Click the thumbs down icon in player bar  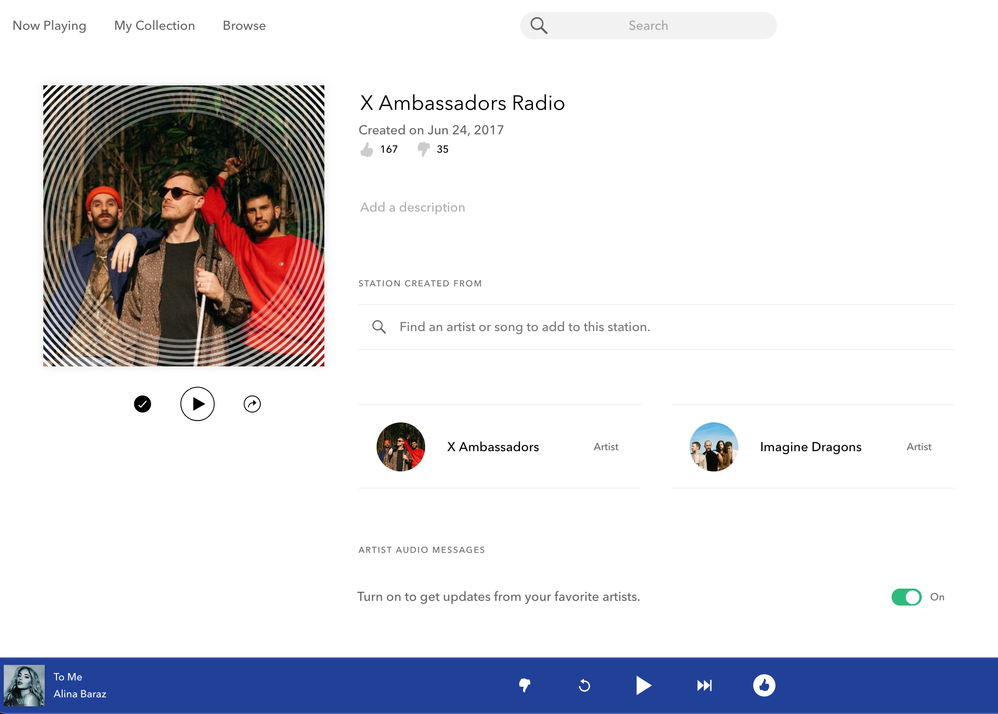[524, 685]
